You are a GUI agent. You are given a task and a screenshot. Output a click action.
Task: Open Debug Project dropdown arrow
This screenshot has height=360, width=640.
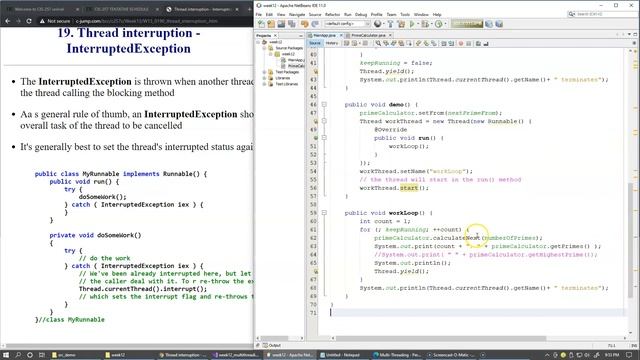[431, 24]
